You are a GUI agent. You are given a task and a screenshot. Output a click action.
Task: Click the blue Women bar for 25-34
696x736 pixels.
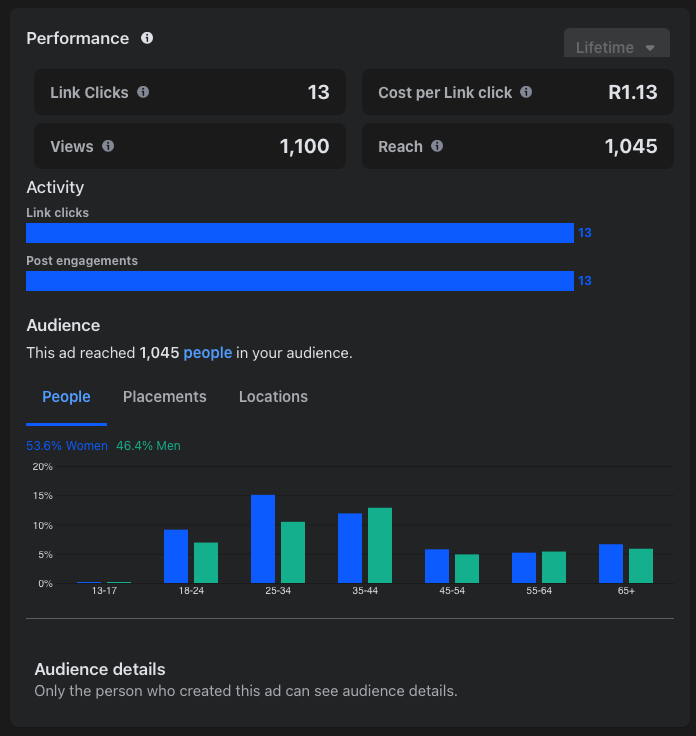pos(263,539)
